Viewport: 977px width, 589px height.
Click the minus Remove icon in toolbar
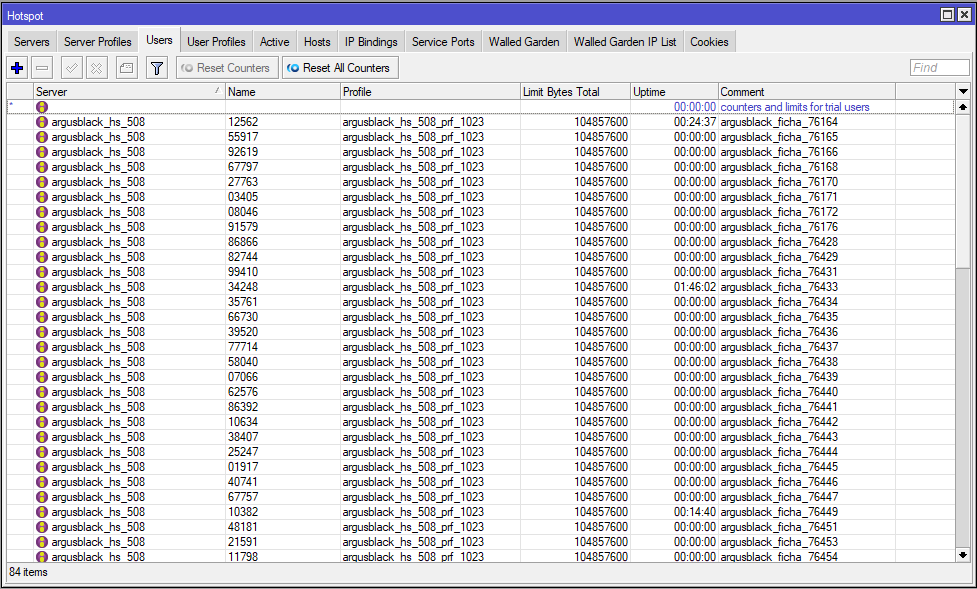42,68
